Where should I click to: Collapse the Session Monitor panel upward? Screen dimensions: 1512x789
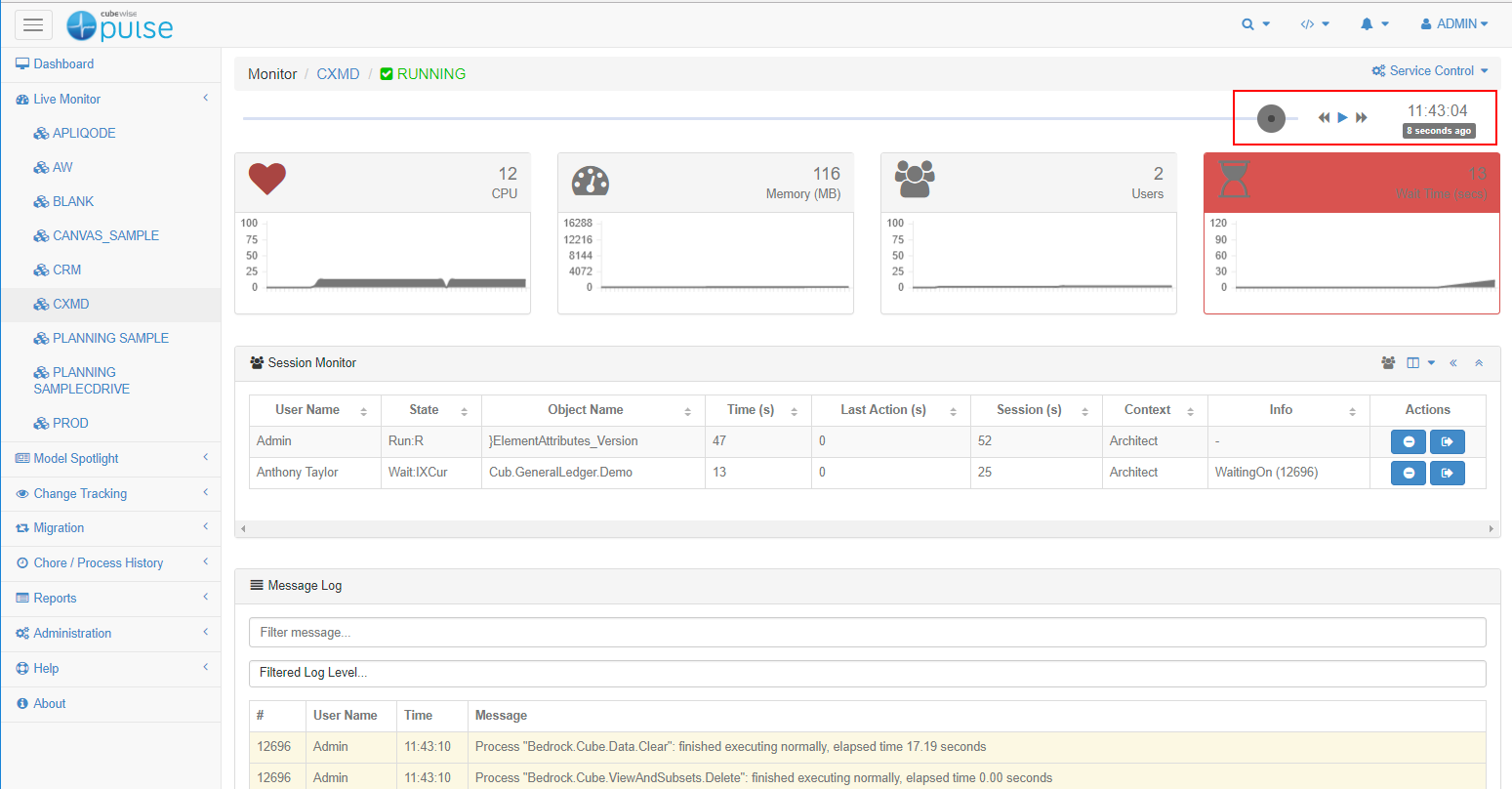click(1479, 363)
